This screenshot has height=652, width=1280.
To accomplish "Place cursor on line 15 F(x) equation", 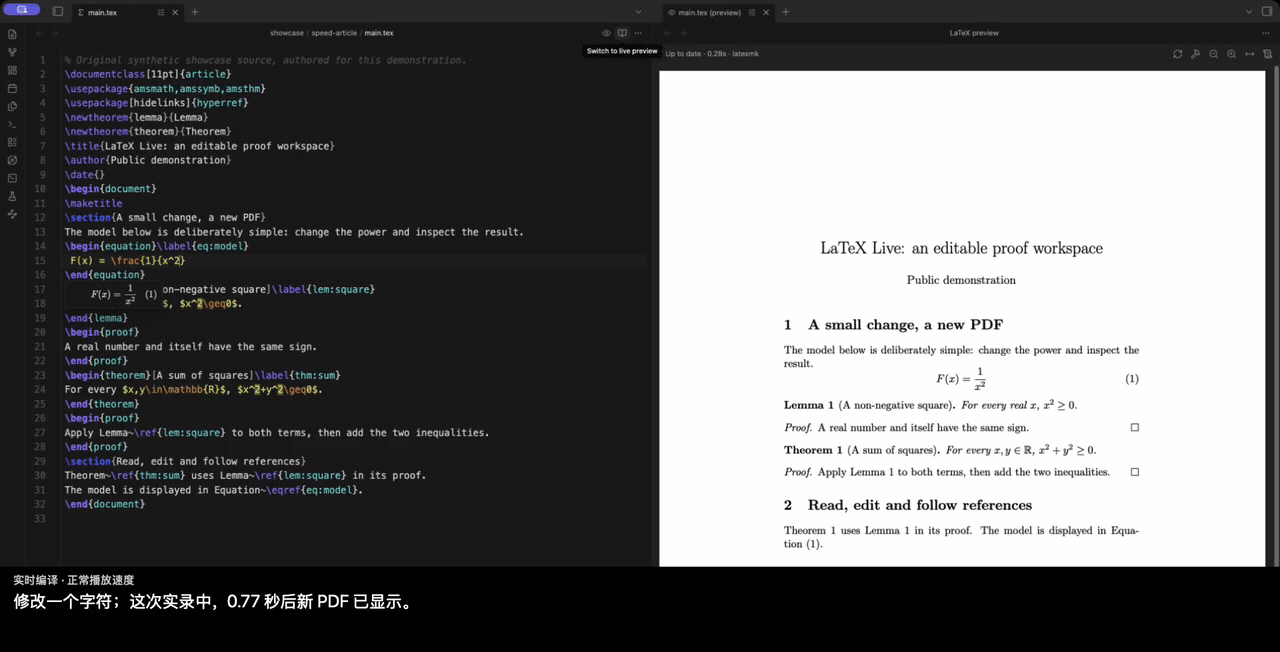I will (x=127, y=261).
